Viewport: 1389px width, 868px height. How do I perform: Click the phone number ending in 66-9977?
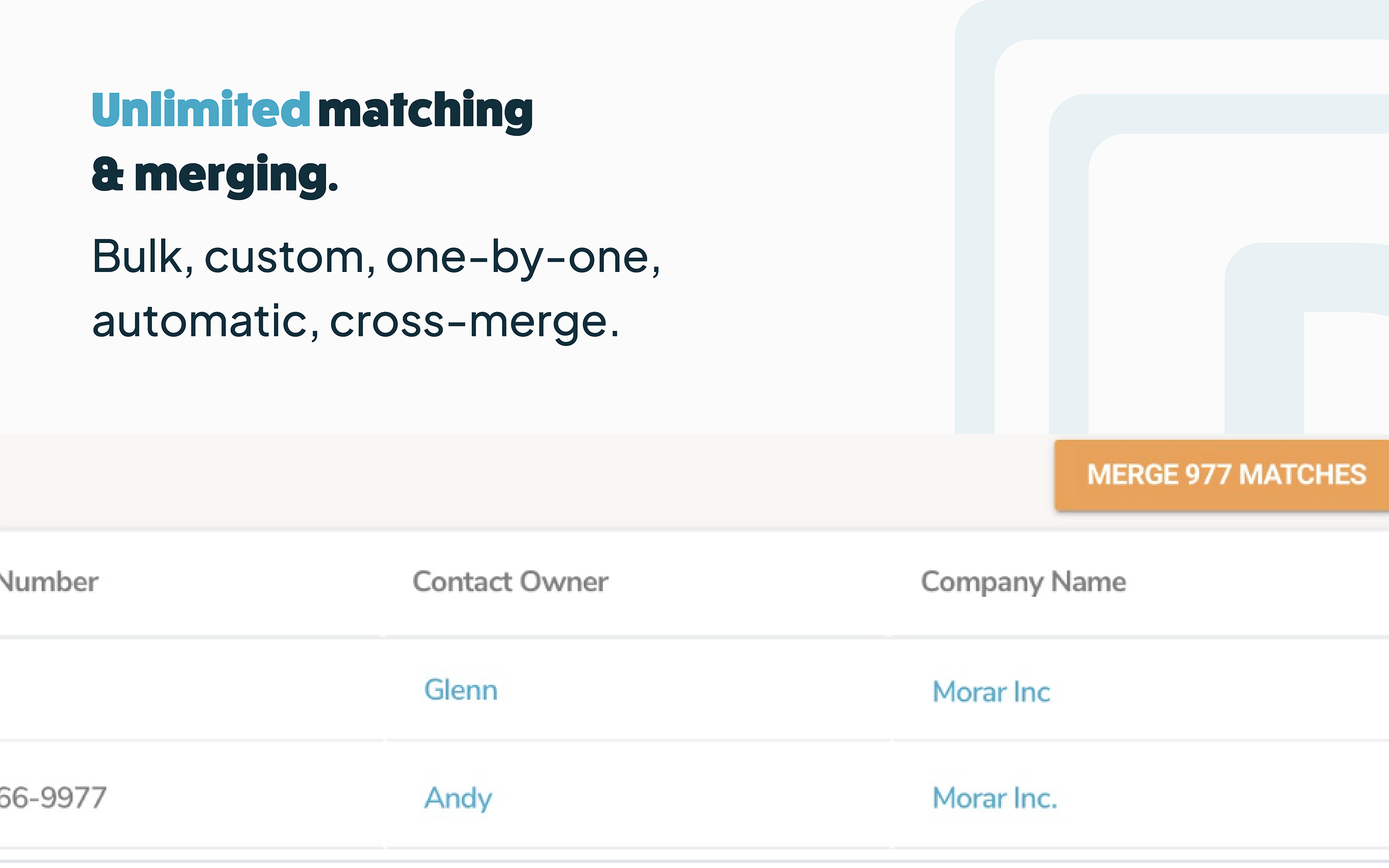click(x=53, y=798)
